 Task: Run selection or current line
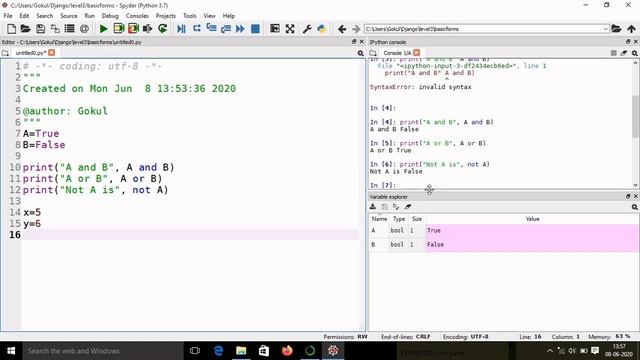tap(147, 29)
